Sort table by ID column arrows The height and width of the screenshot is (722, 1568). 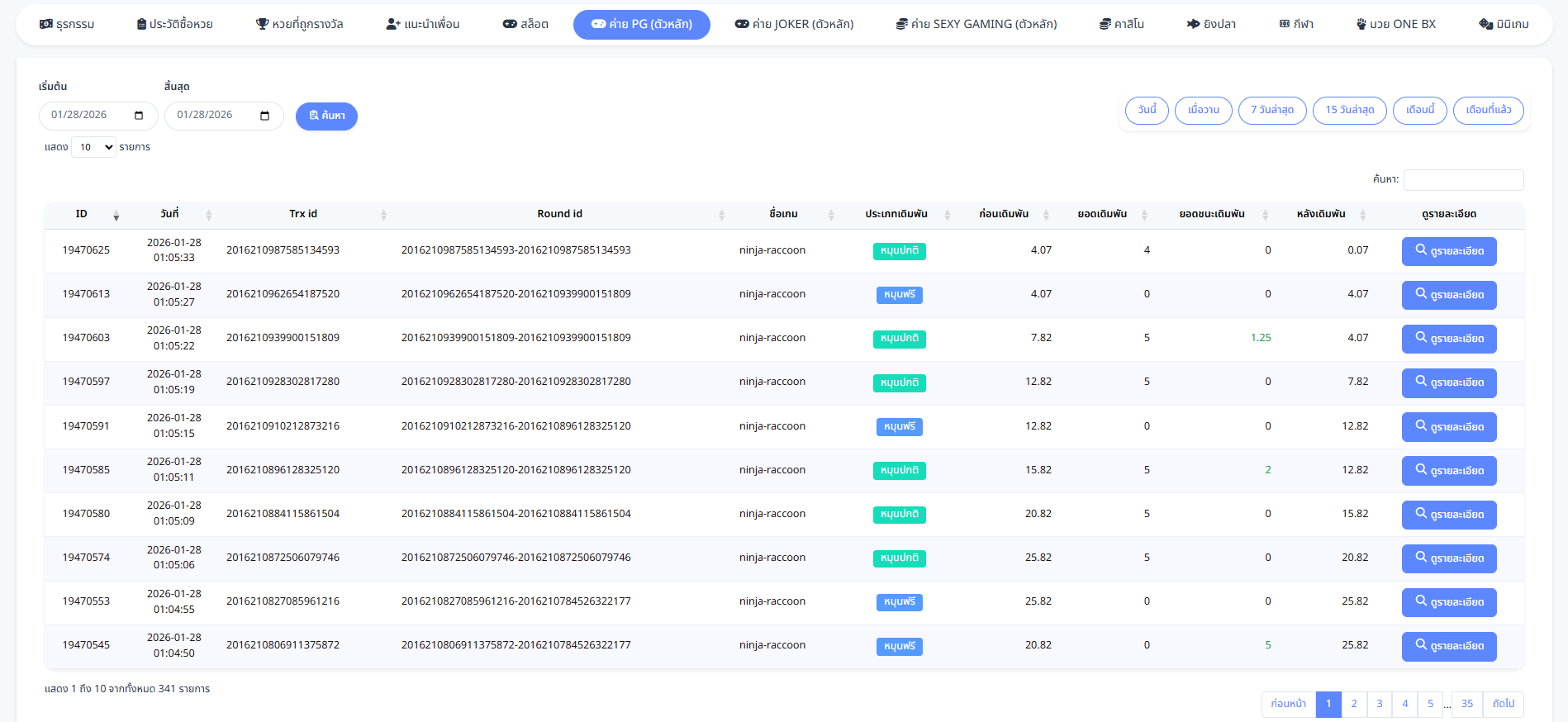tap(116, 215)
